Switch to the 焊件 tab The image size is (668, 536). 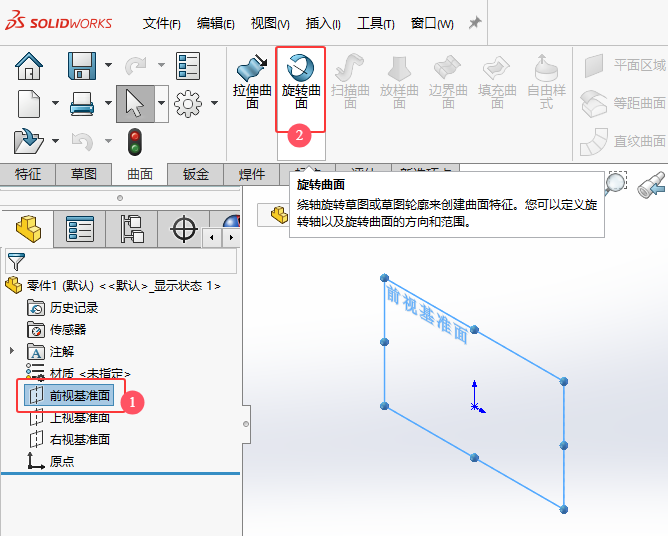252,174
